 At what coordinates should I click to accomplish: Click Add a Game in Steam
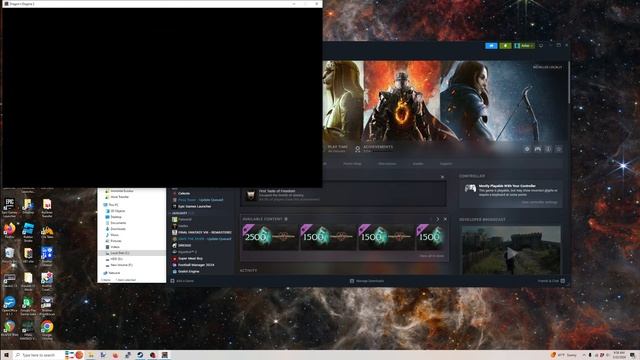point(182,281)
